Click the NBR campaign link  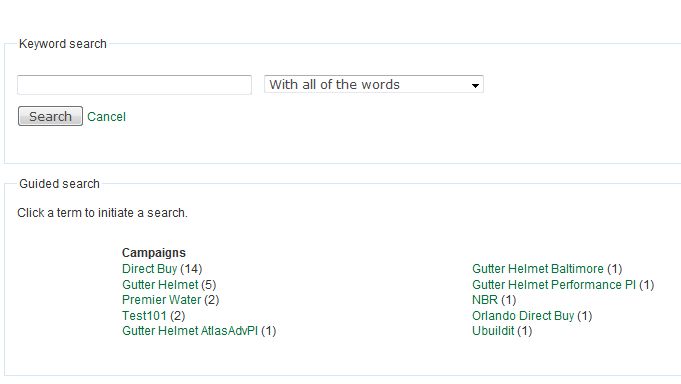(x=485, y=300)
